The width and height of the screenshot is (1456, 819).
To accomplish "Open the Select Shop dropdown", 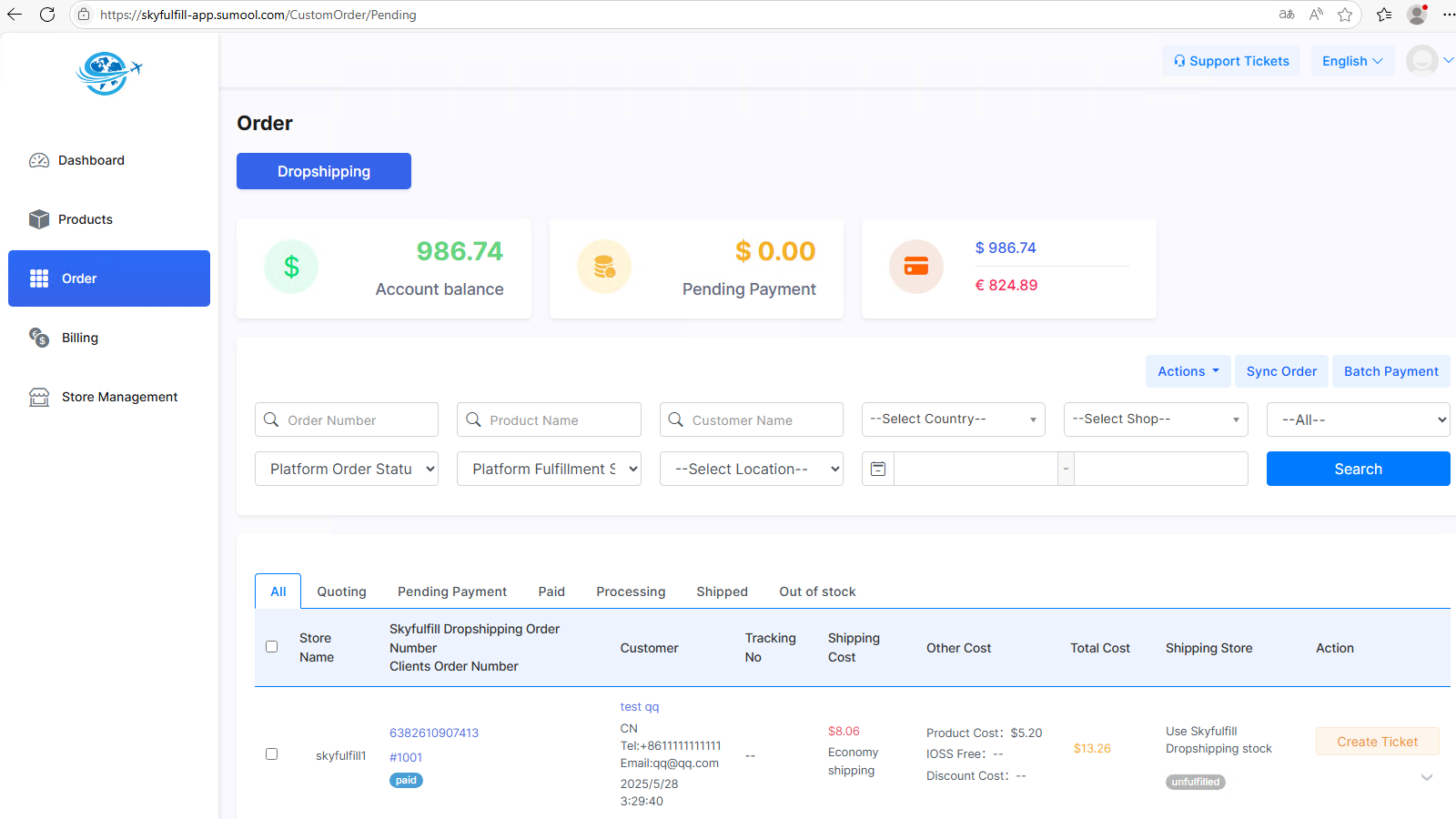I will pyautogui.click(x=1156, y=420).
